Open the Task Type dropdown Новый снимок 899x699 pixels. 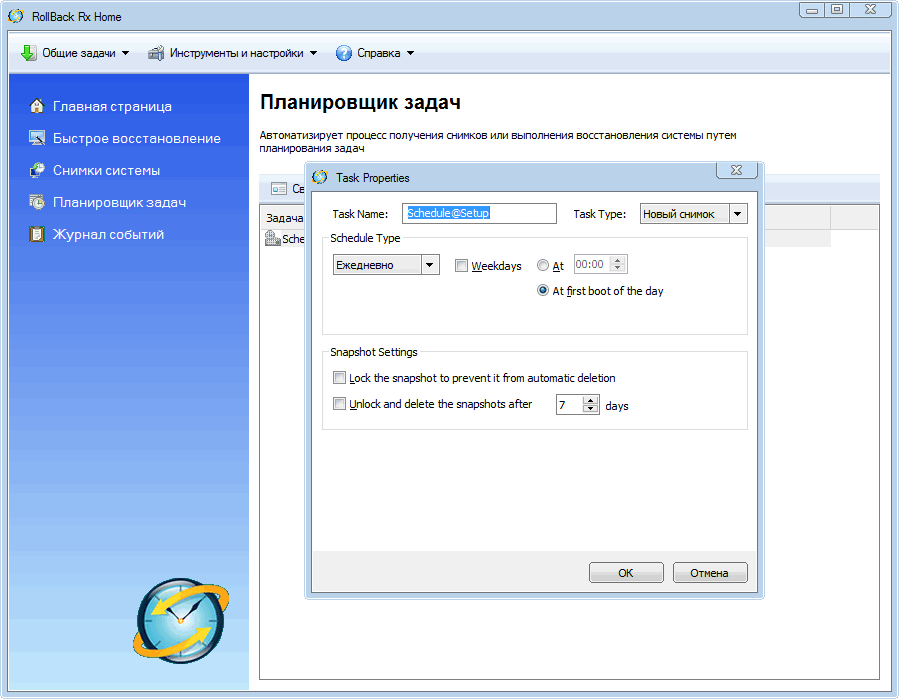click(x=738, y=214)
